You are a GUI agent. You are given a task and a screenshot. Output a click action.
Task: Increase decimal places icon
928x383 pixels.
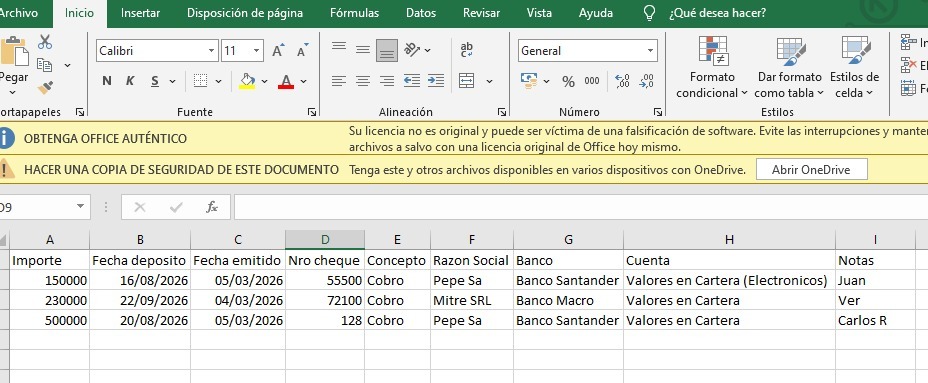click(623, 81)
